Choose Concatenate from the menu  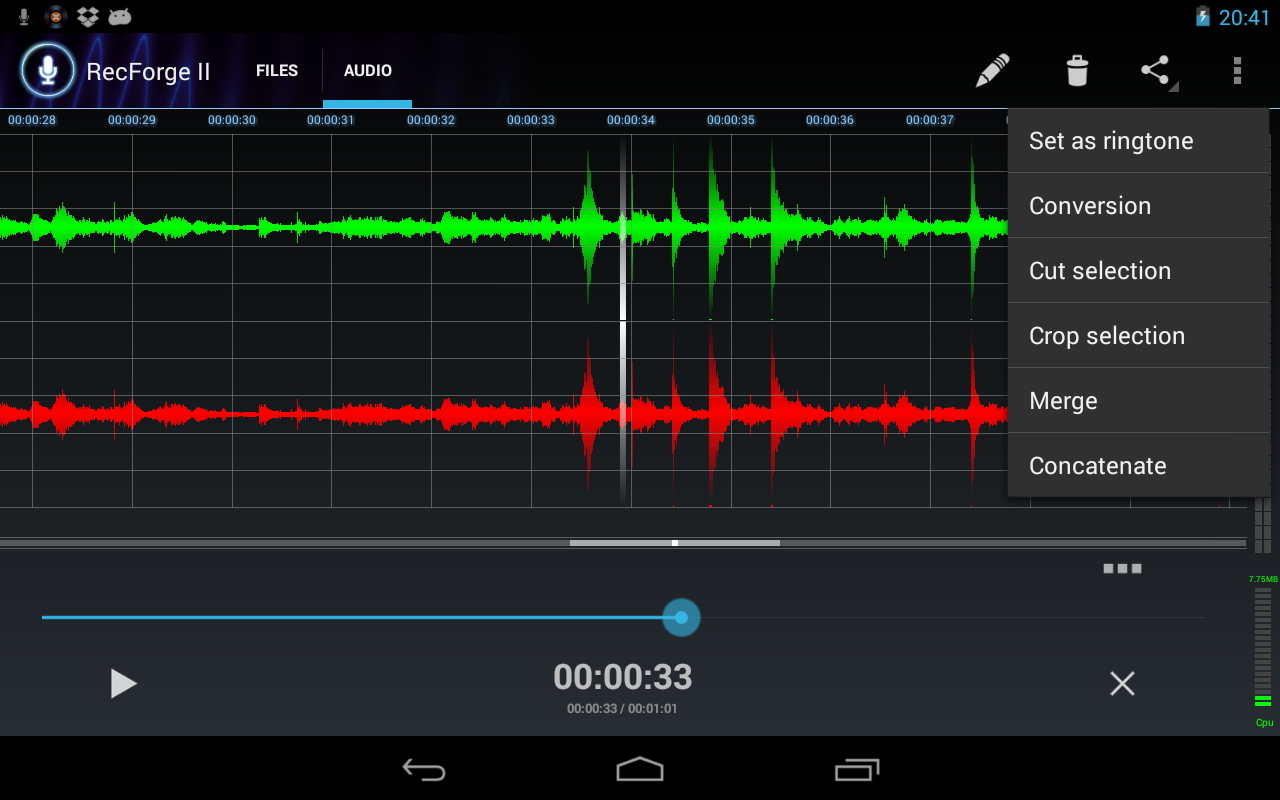coord(1097,465)
